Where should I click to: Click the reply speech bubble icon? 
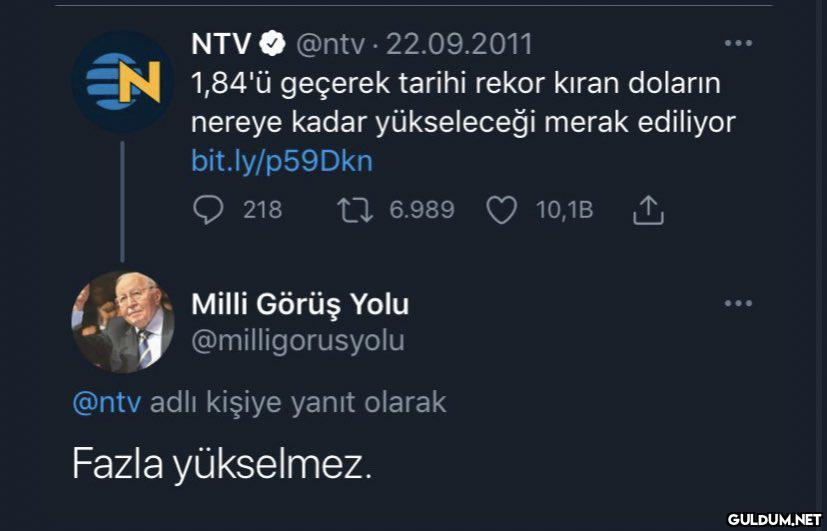tap(206, 210)
